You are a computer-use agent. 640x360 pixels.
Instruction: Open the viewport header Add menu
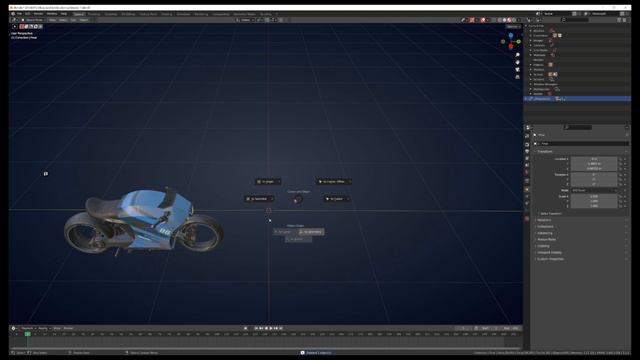tap(73, 20)
